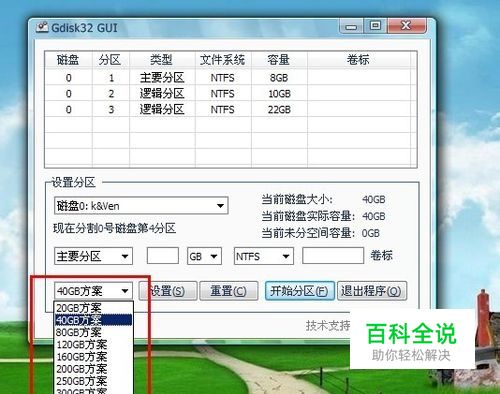This screenshot has height=394, width=500.
Task: Close the Gdisk32 GUI window
Action: [x=406, y=26]
